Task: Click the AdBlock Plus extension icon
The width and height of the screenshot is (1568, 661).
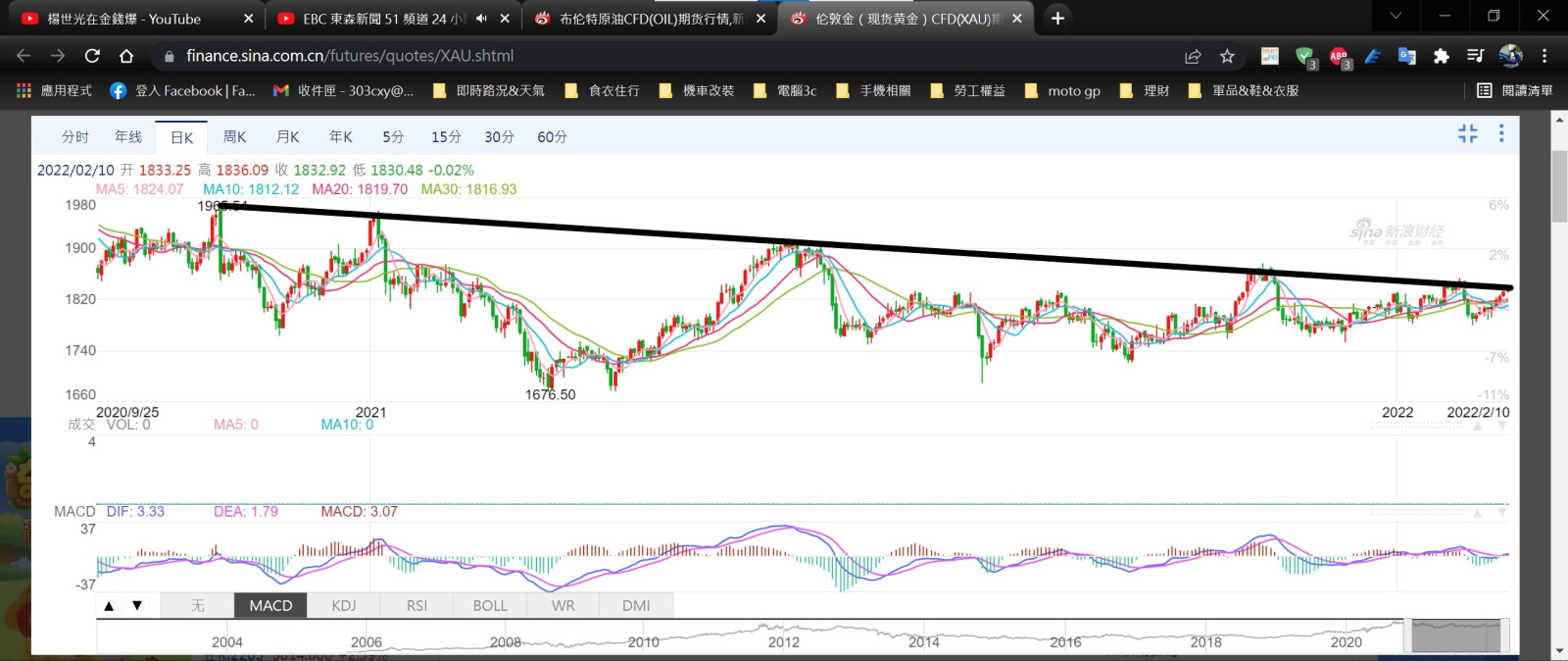Action: (x=1339, y=57)
